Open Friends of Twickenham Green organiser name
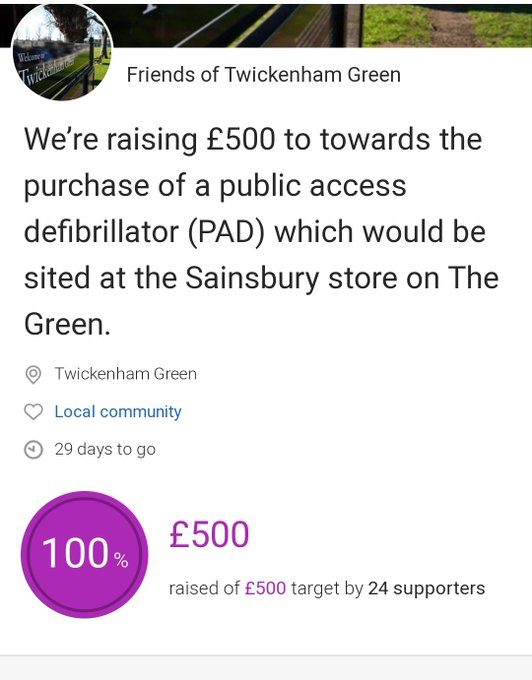532x680 pixels. 264,75
